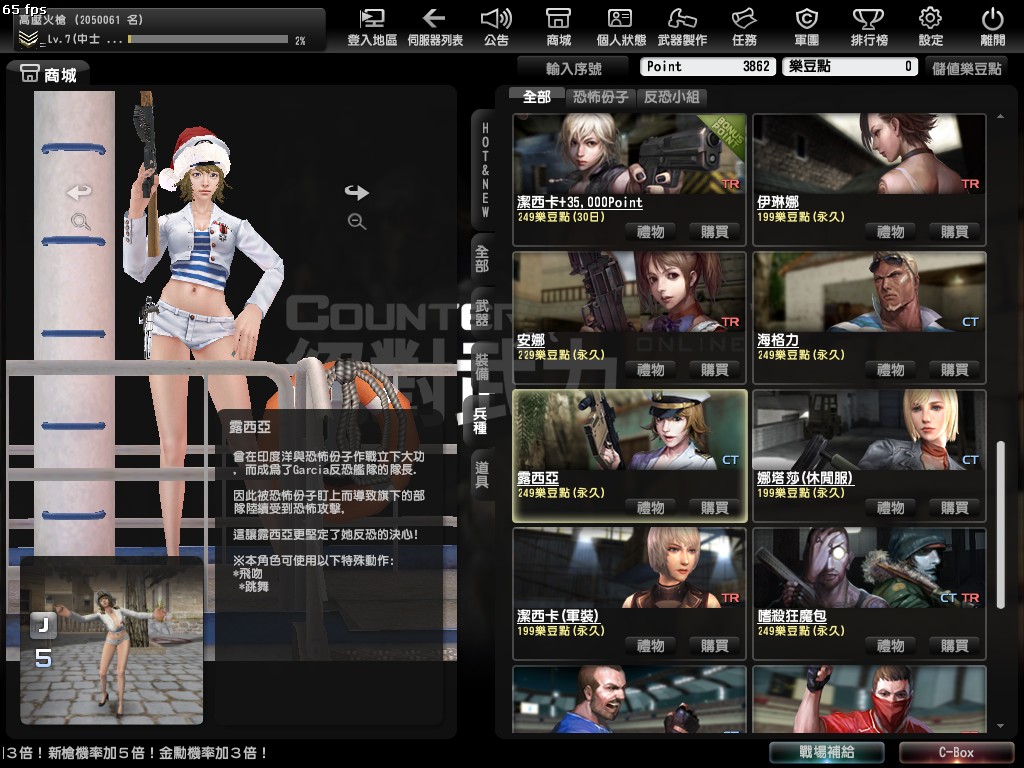Buy 安娜 with the 購買 button
The image size is (1024, 768).
[x=714, y=370]
